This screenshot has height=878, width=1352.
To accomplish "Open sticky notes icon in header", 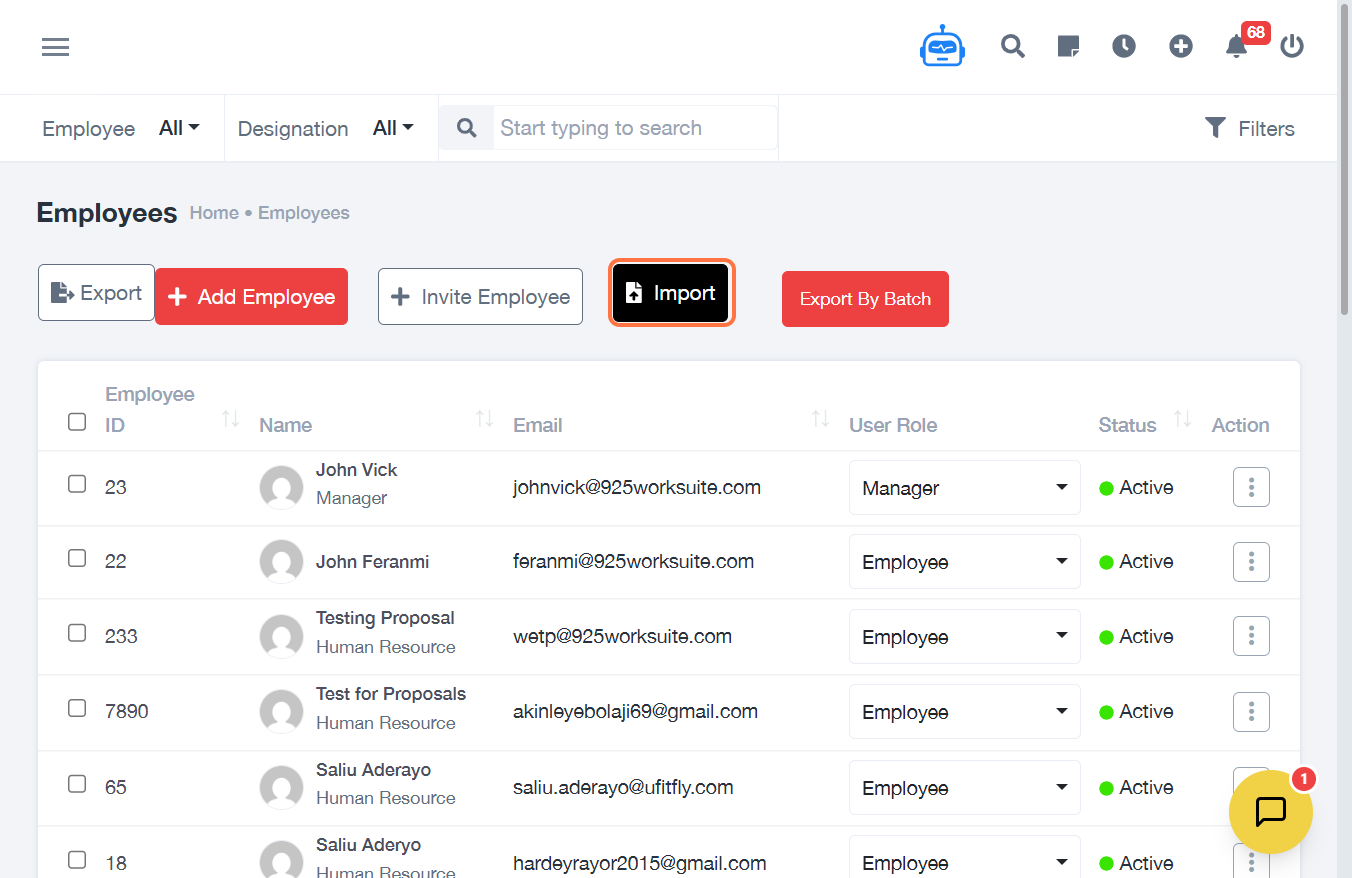I will coord(1068,46).
